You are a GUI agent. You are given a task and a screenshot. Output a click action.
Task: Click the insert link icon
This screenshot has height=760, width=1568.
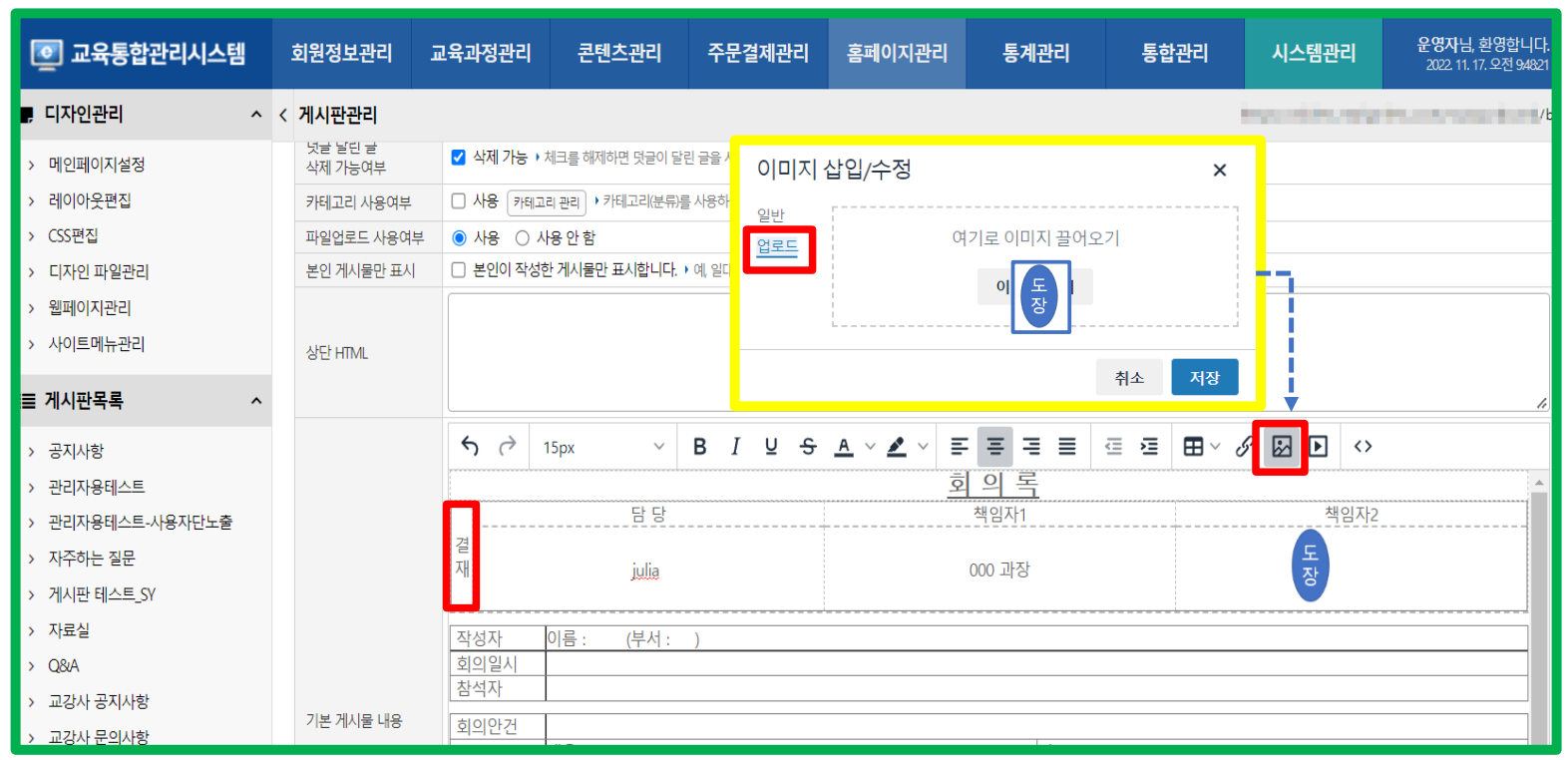point(1243,447)
